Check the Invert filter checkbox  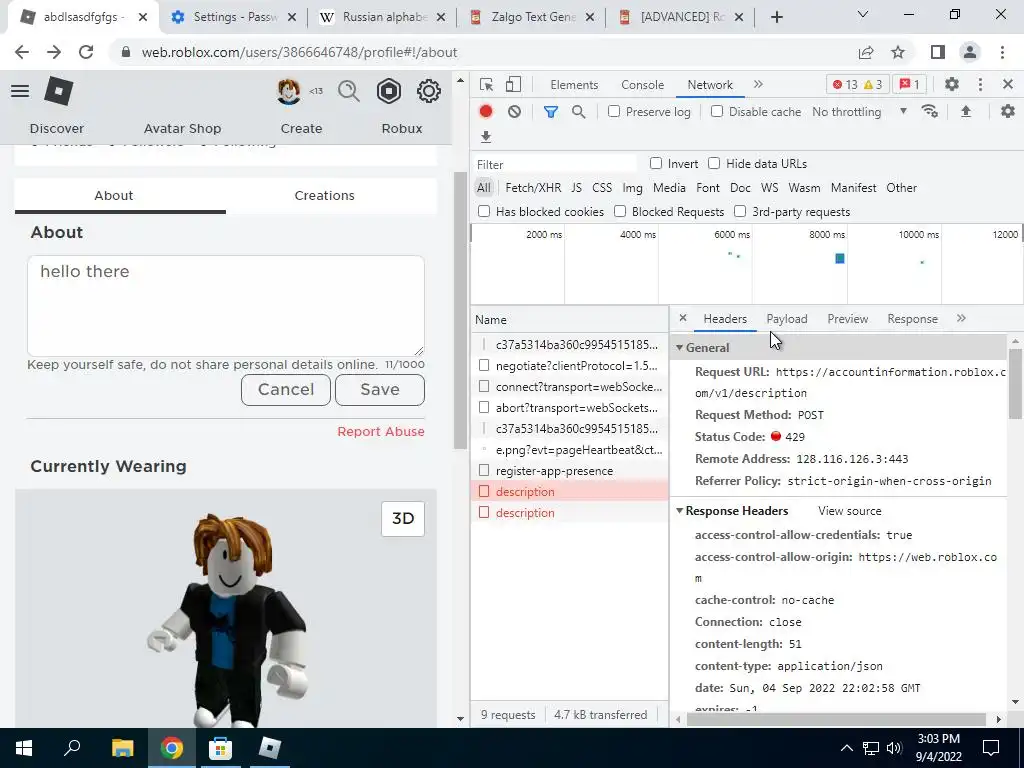(656, 163)
